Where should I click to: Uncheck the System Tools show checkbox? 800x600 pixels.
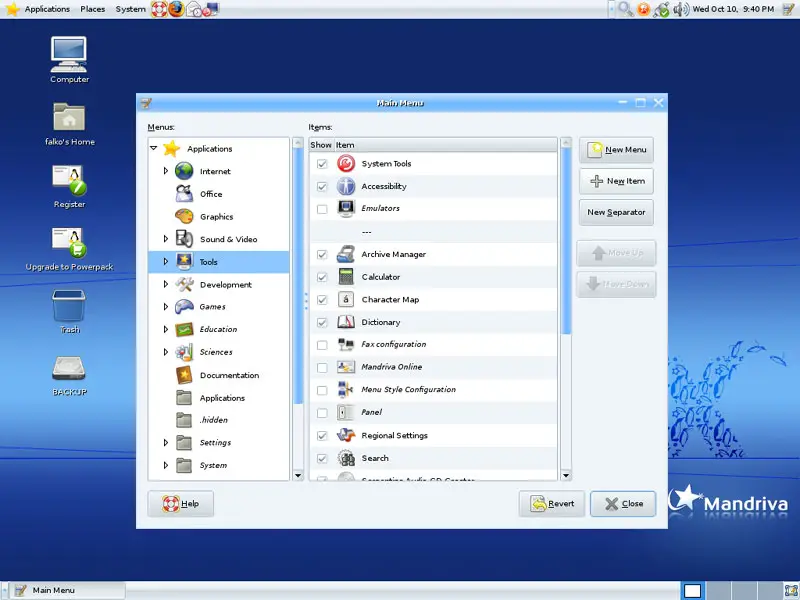[x=322, y=164]
